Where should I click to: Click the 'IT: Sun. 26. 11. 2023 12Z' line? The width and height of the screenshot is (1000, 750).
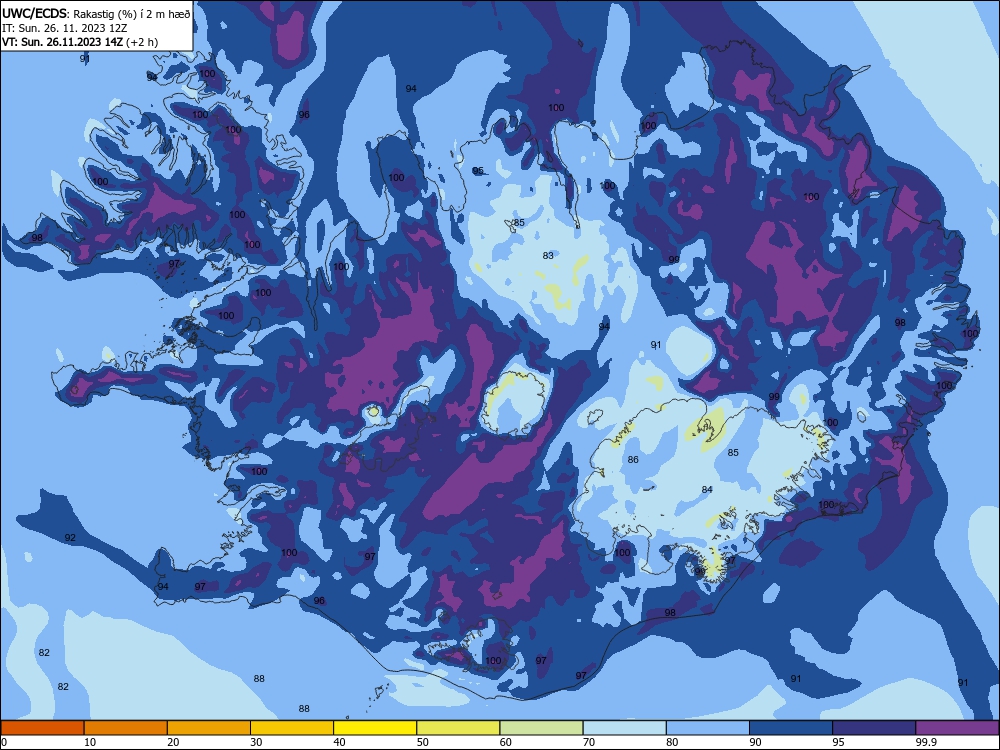[64, 28]
